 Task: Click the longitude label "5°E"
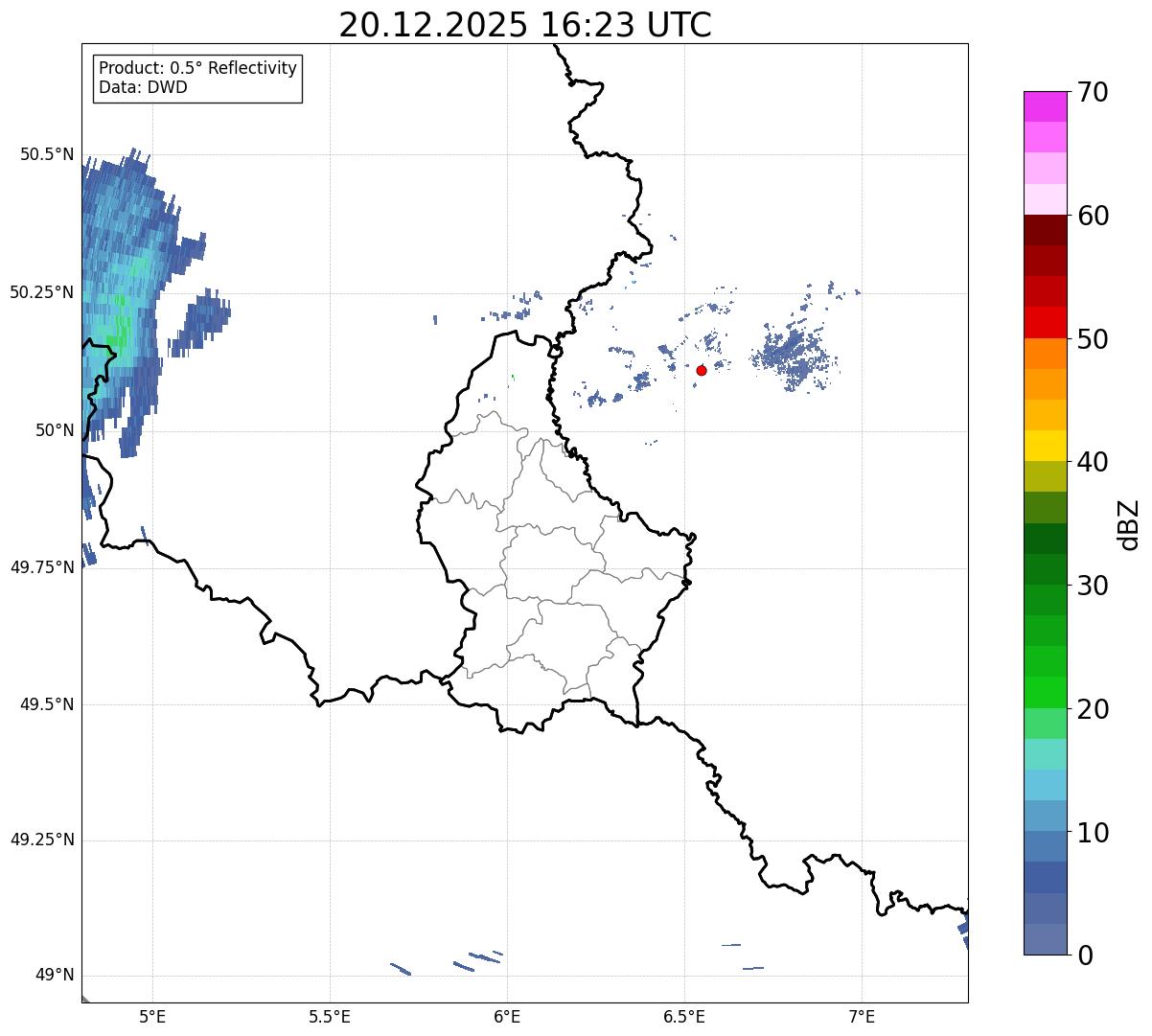[152, 1016]
